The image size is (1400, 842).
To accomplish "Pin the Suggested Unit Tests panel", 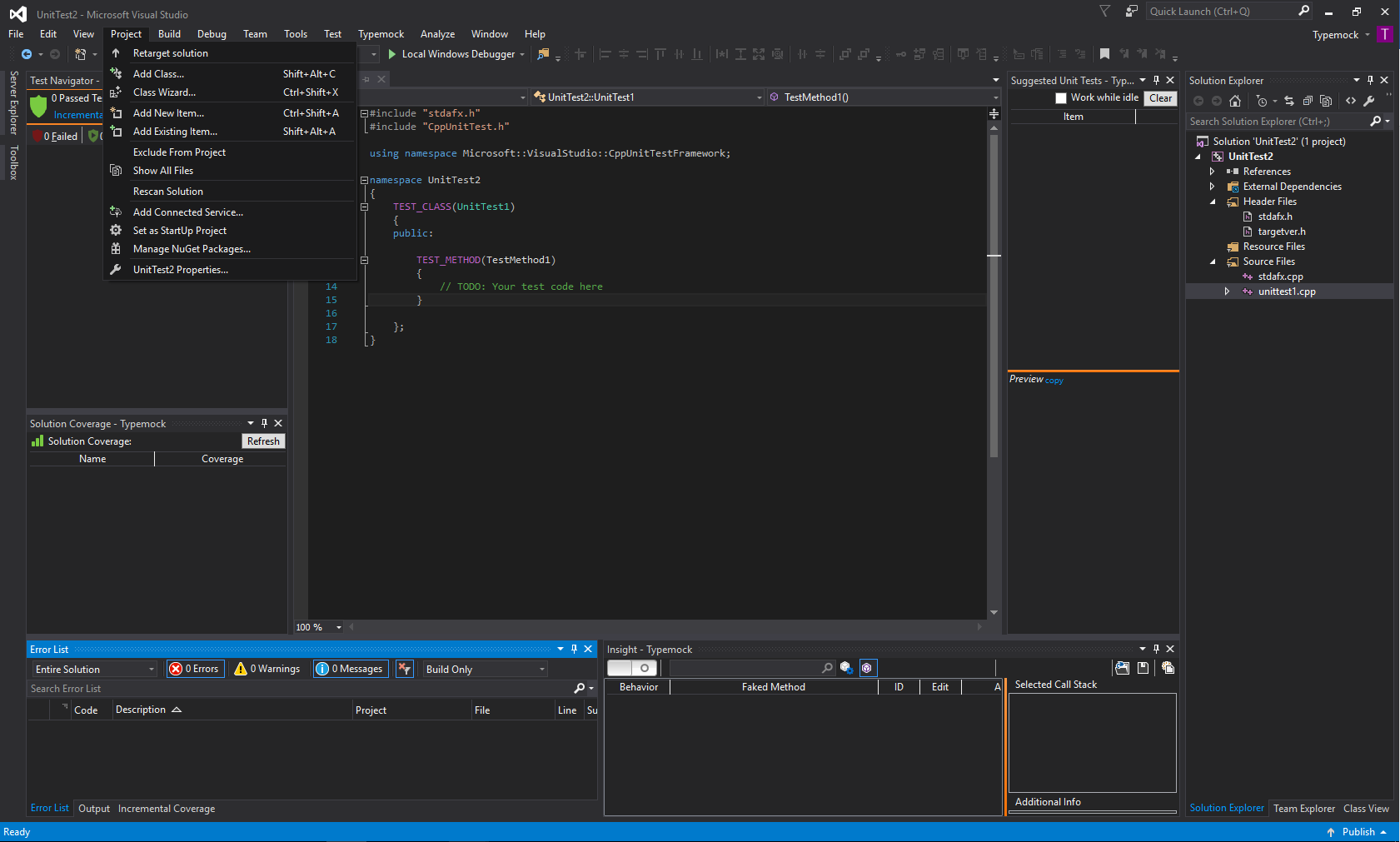I will pos(1156,80).
